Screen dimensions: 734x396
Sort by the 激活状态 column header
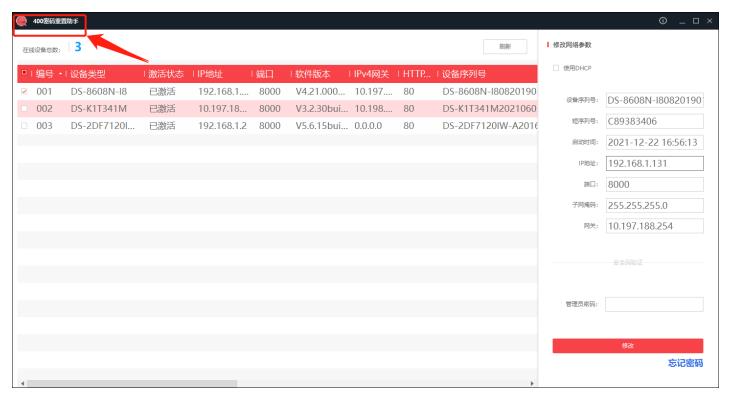click(x=166, y=74)
